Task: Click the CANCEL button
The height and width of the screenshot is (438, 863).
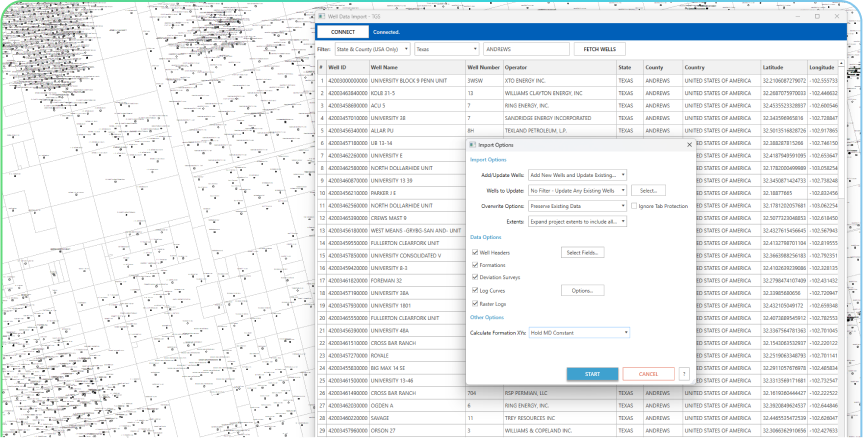Action: 648,374
